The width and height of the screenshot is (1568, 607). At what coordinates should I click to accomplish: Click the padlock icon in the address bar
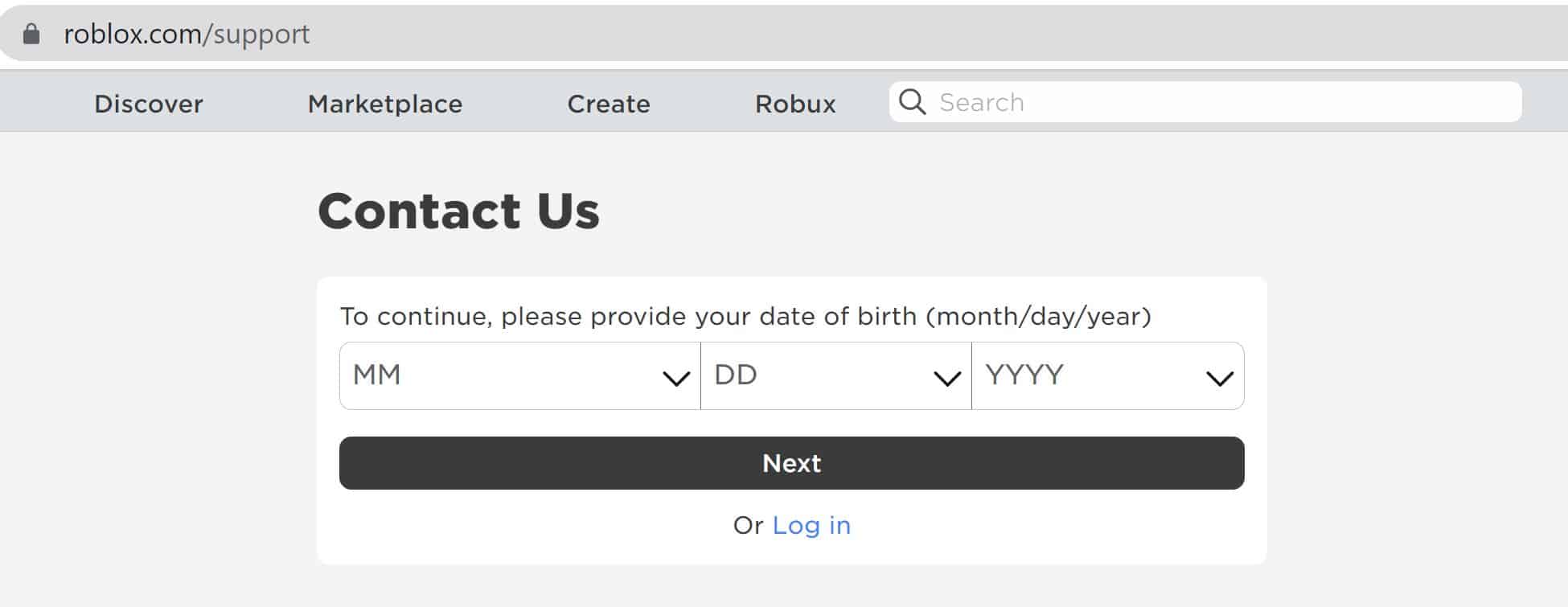(31, 34)
